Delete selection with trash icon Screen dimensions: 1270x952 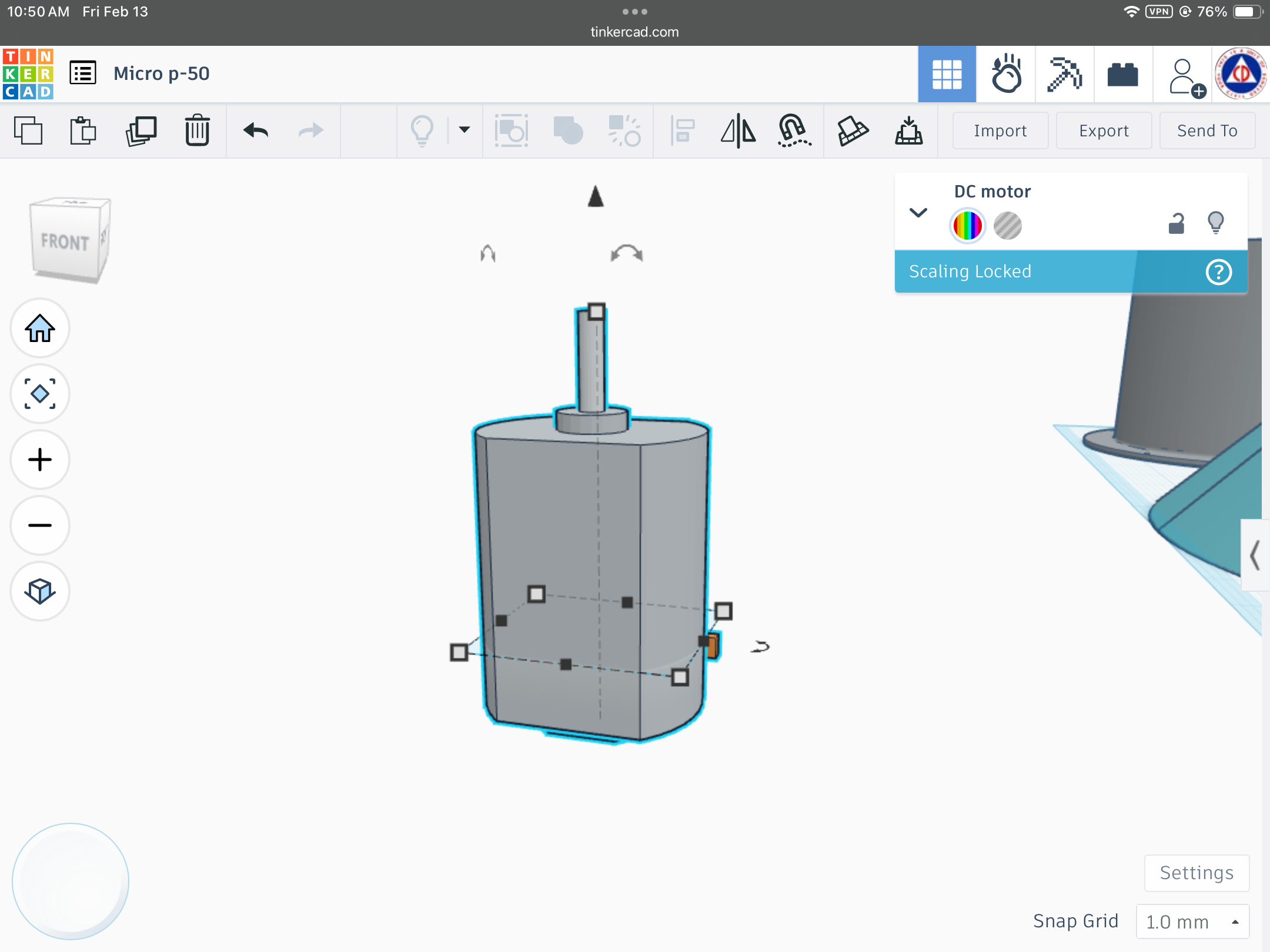[x=197, y=130]
